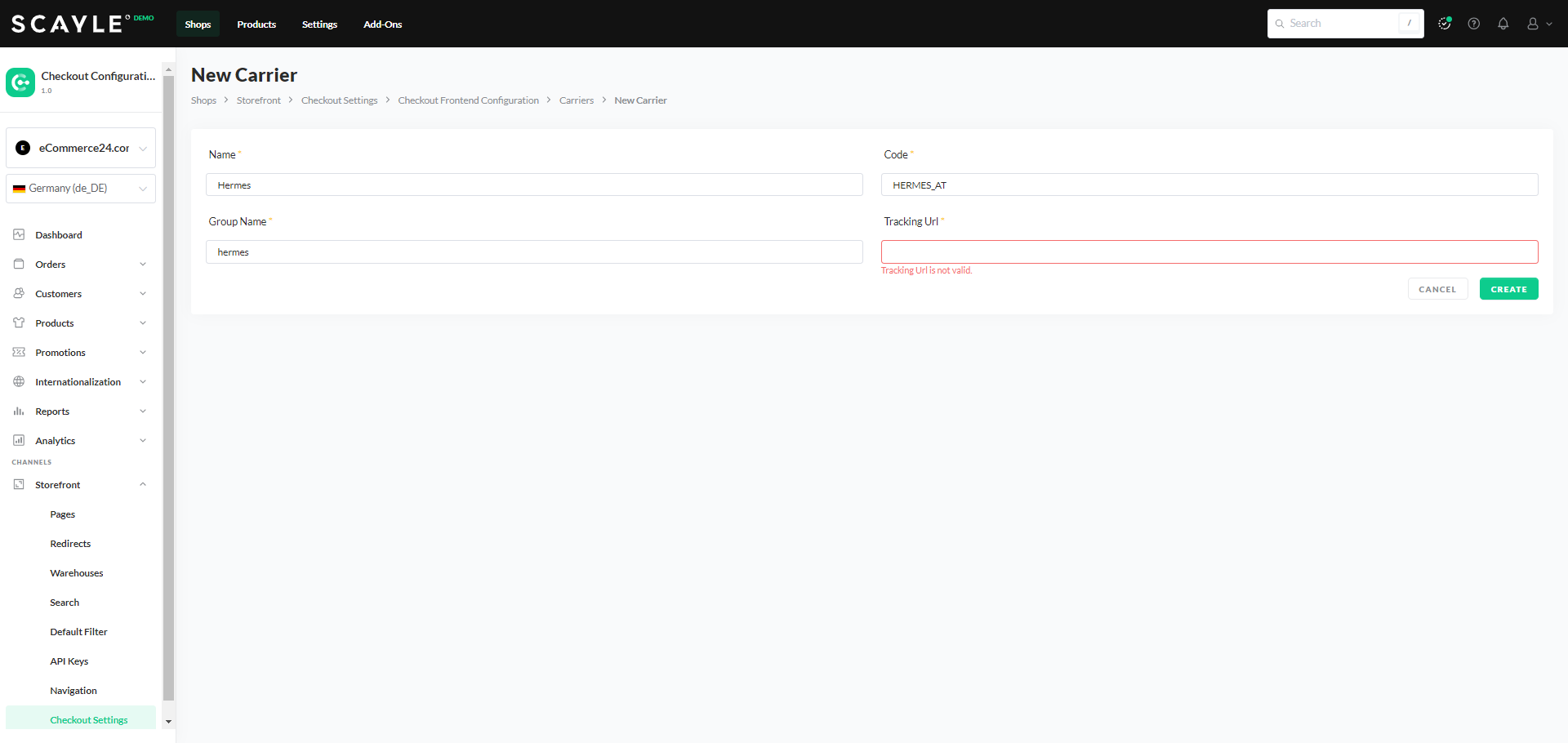This screenshot has width=1568, height=743.
Task: Click the notifications bell icon
Action: click(x=1503, y=24)
